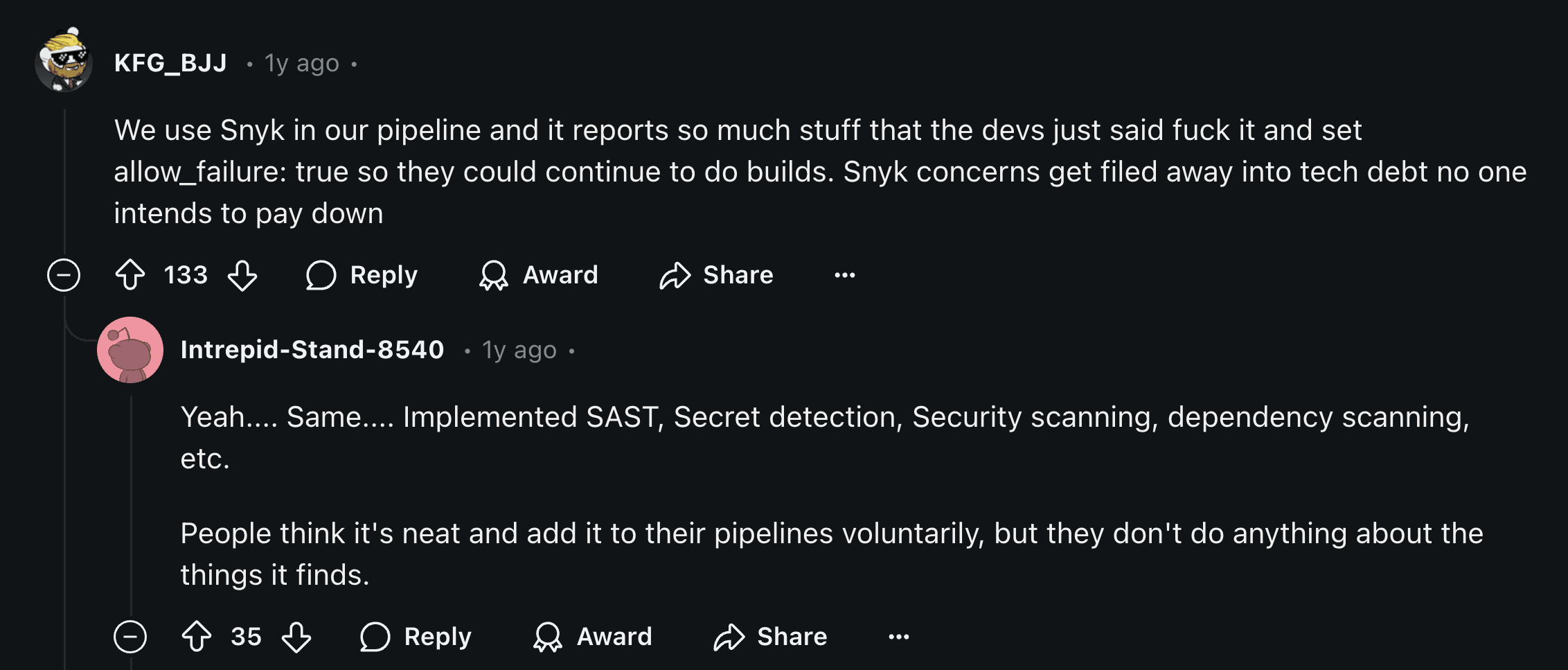
Task: Click the 1y ago timestamp beside KFG_BJJ
Action: [302, 64]
